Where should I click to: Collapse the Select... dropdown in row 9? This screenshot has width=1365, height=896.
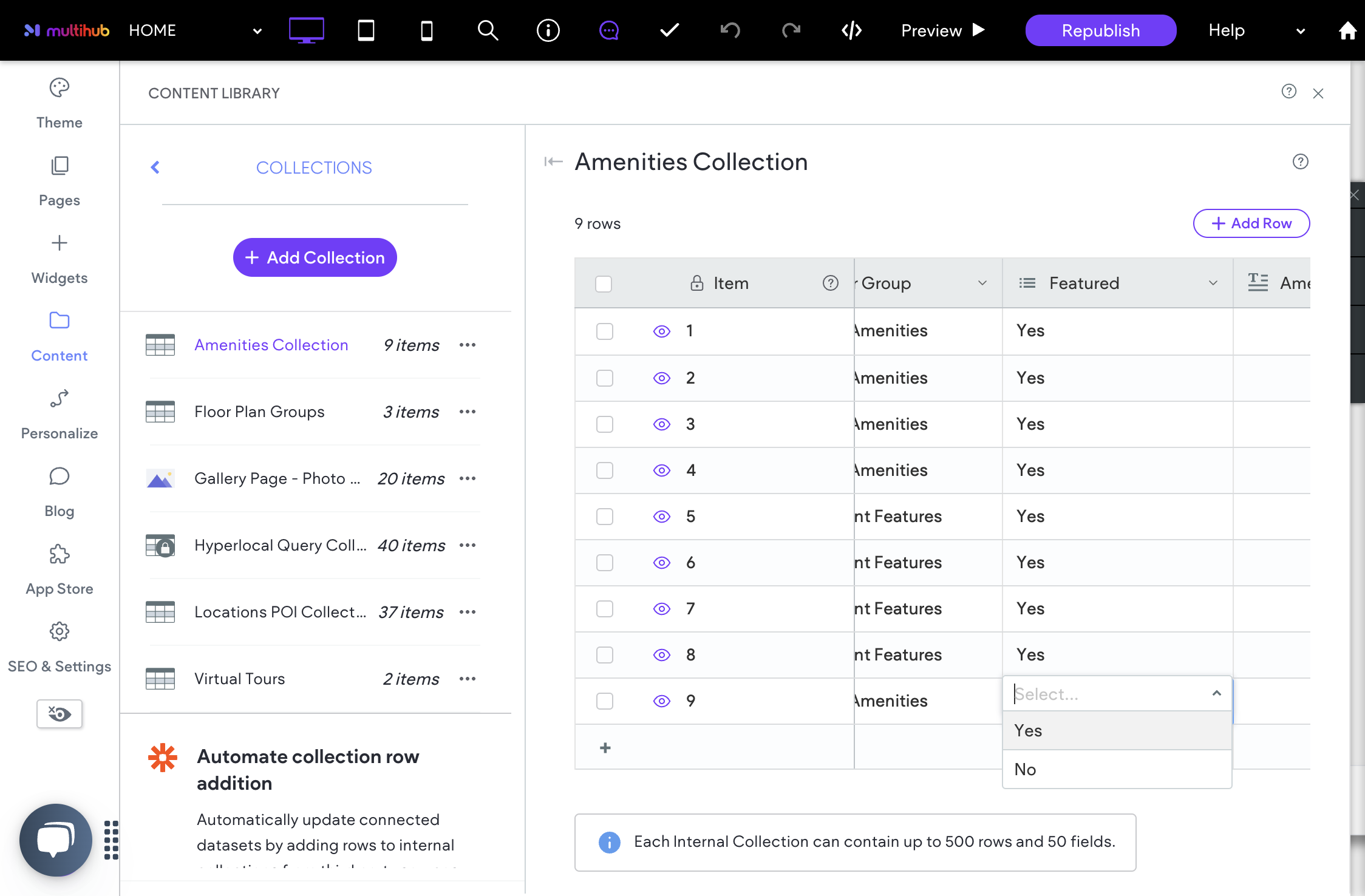[1217, 693]
